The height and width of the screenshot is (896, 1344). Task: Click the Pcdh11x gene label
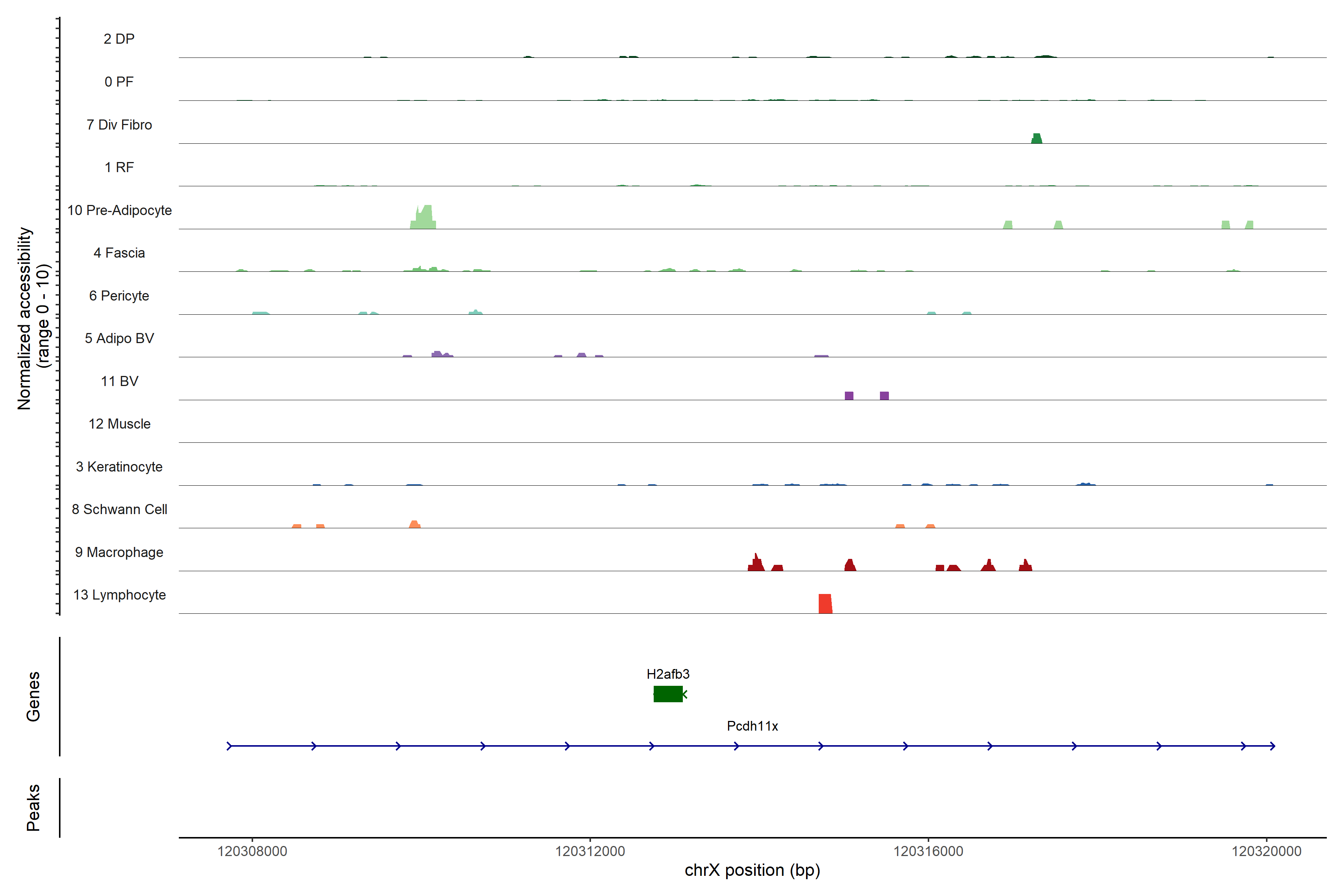click(752, 726)
